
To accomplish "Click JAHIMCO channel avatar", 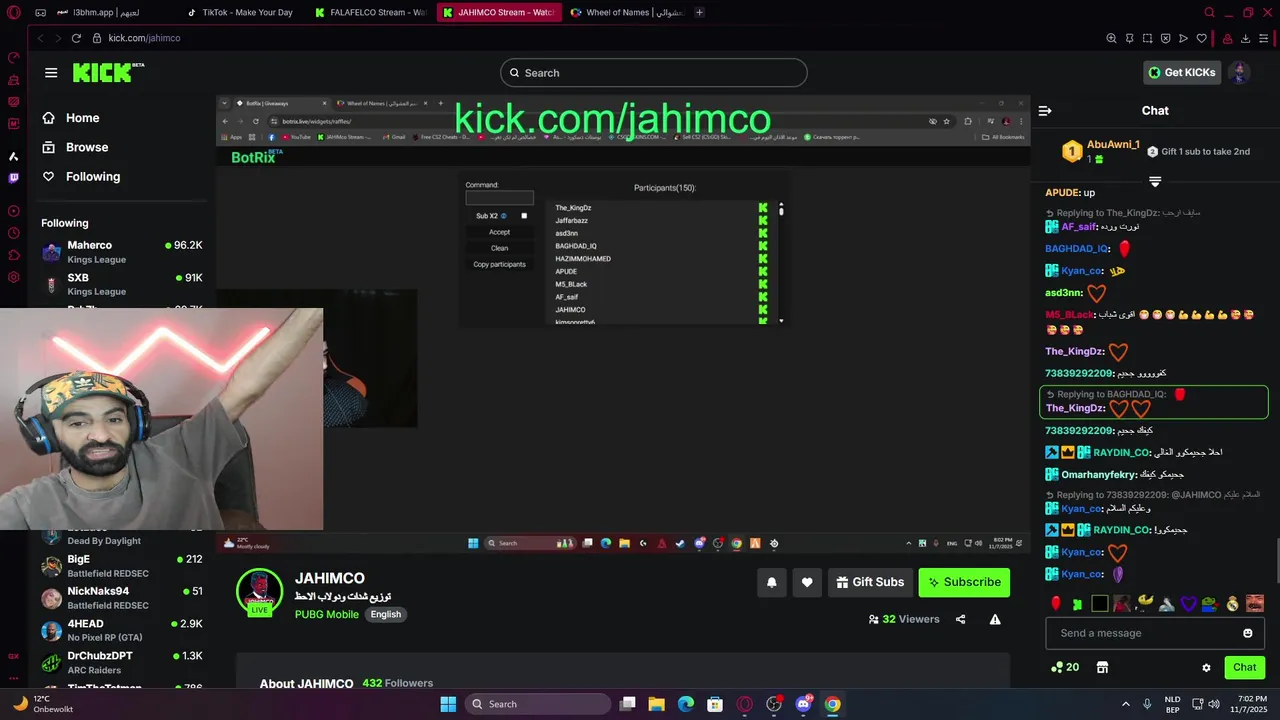I will coord(259,591).
